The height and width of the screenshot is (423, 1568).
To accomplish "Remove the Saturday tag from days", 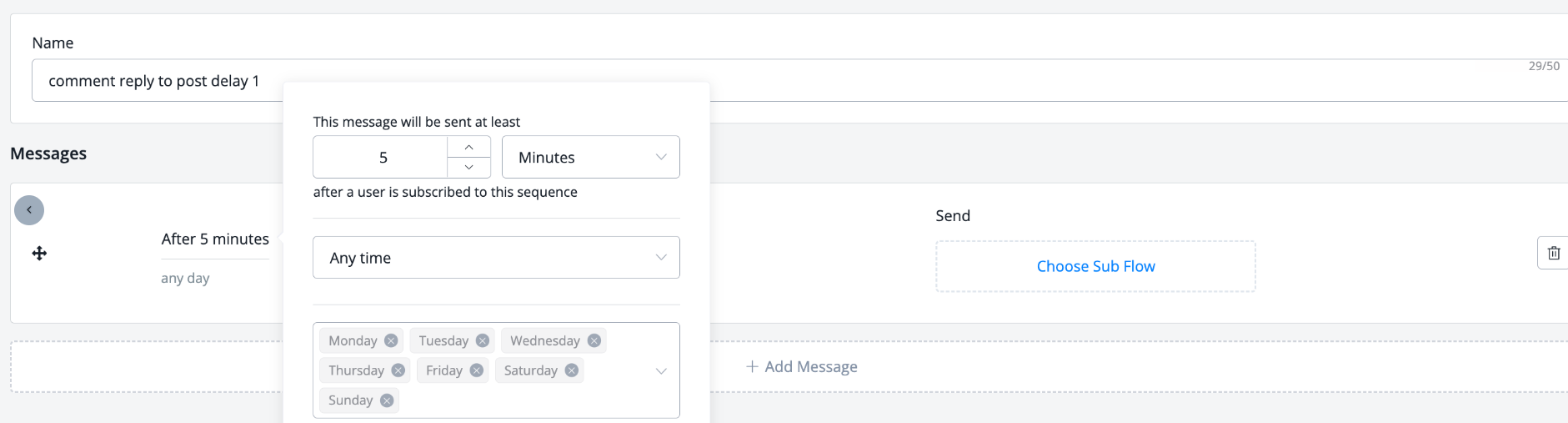I will pyautogui.click(x=572, y=370).
